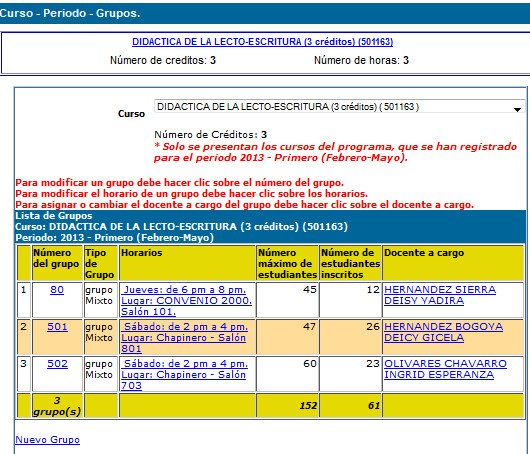Screen dimensions: 530x454
Task: Click Salón 801 link for group 501
Action: (184, 343)
